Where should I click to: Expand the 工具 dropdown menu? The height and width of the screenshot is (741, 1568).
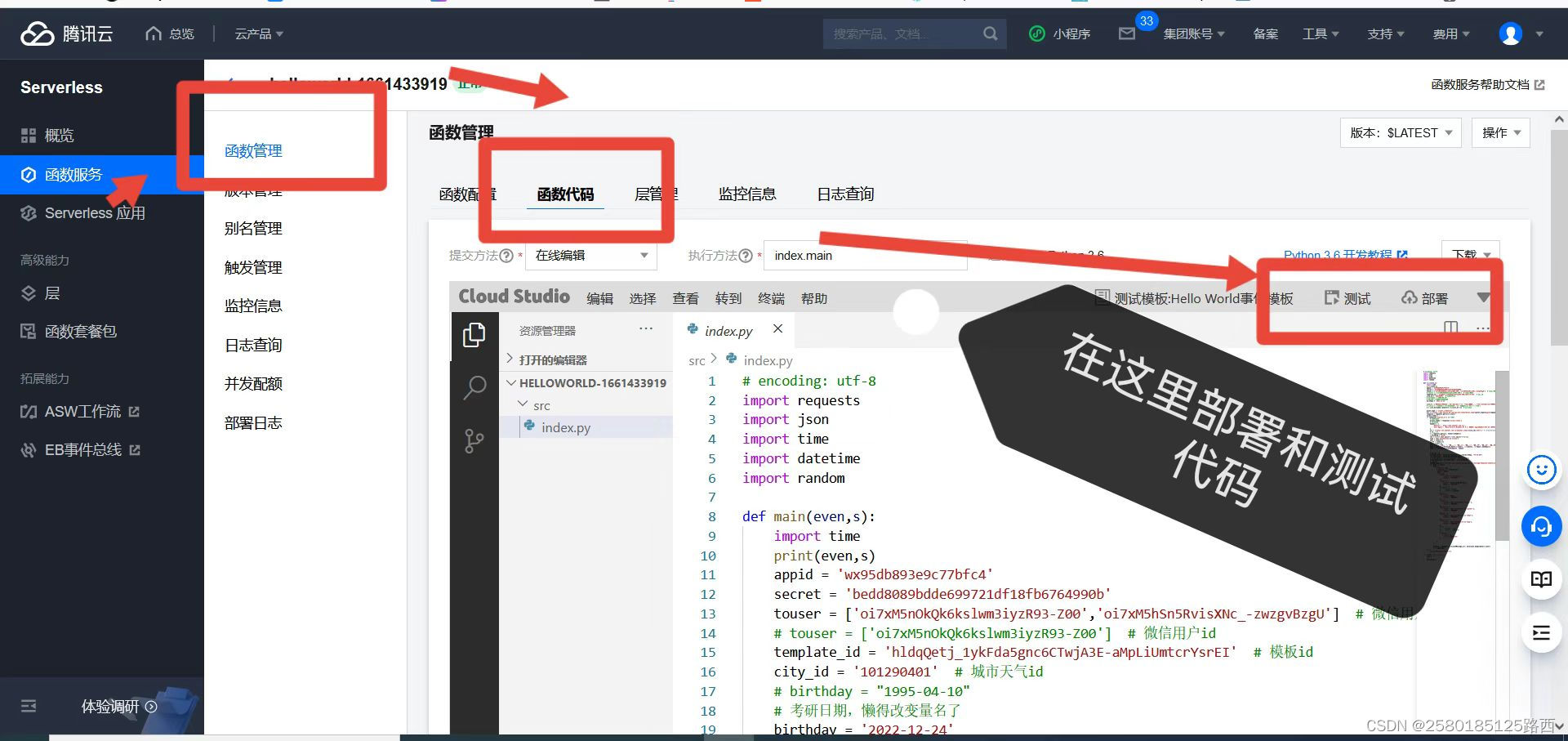coord(1321,33)
